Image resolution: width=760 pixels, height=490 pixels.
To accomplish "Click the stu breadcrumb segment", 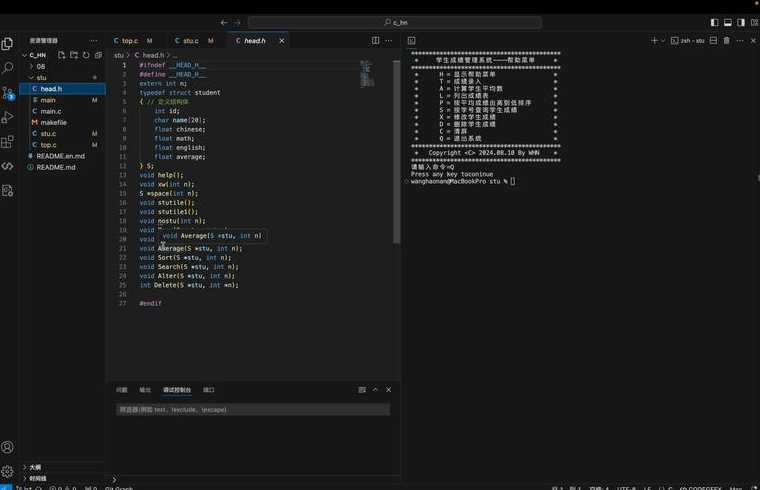I will click(x=119, y=55).
